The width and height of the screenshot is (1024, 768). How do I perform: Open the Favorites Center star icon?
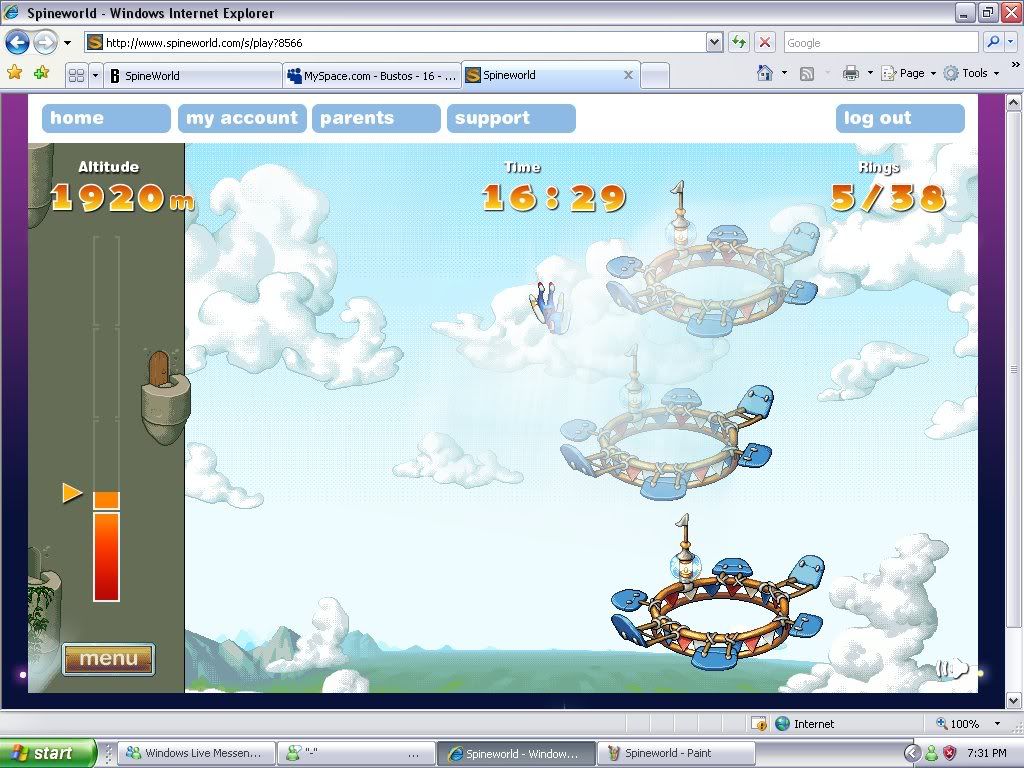click(14, 72)
